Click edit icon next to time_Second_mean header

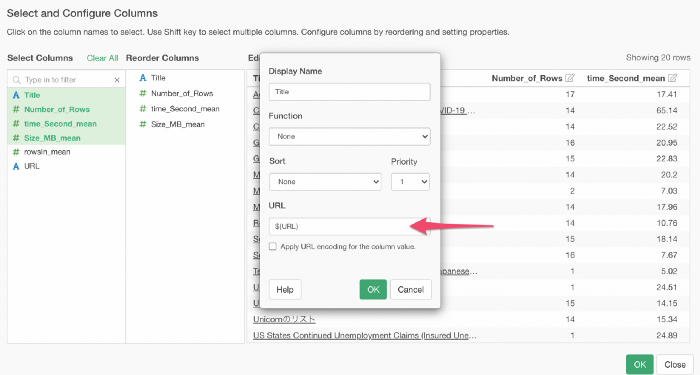tap(672, 78)
